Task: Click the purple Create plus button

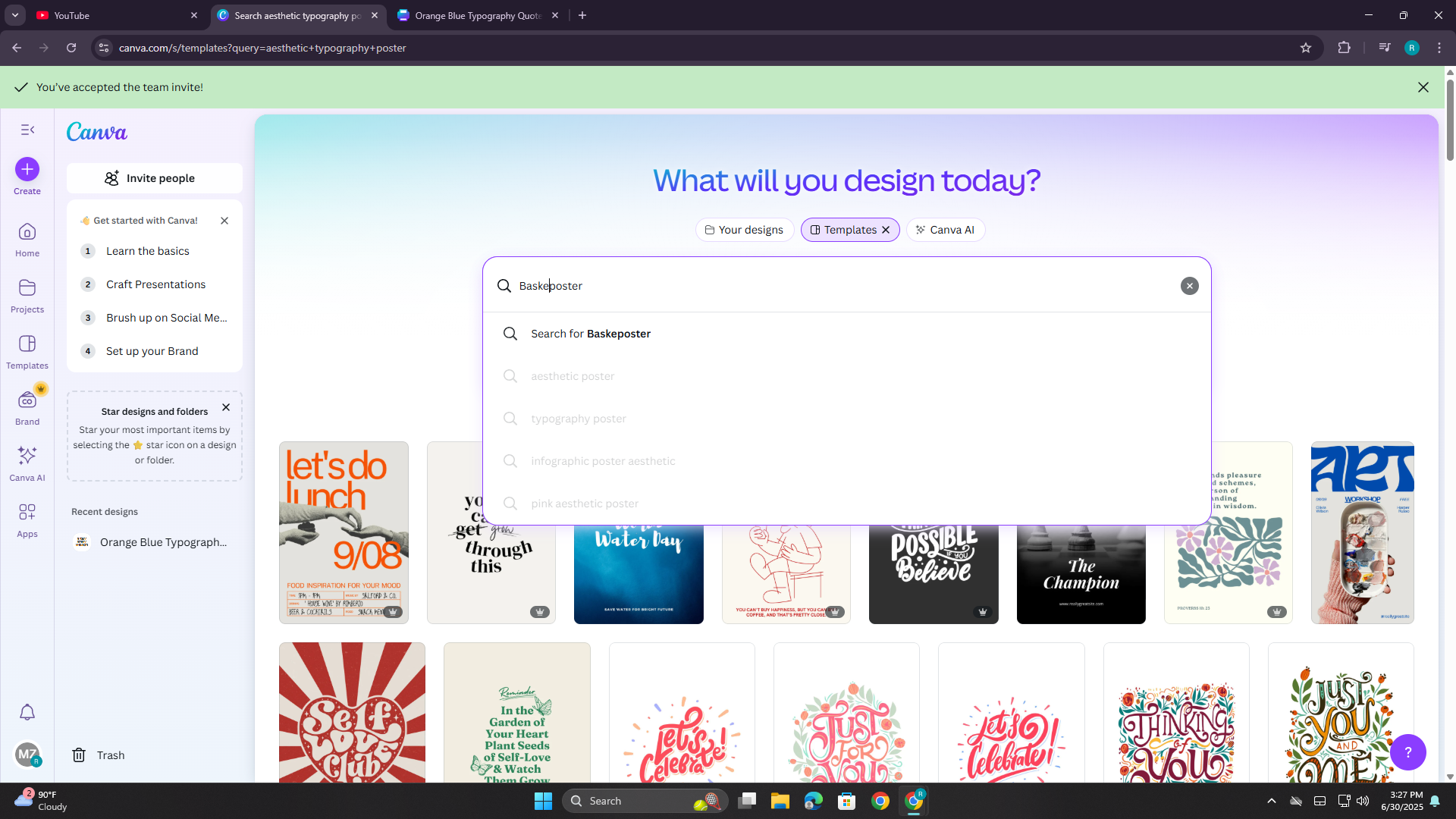Action: (x=27, y=169)
